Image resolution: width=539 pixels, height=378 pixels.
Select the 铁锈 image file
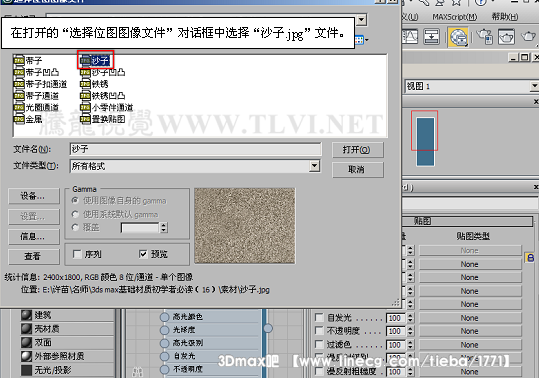[95, 84]
